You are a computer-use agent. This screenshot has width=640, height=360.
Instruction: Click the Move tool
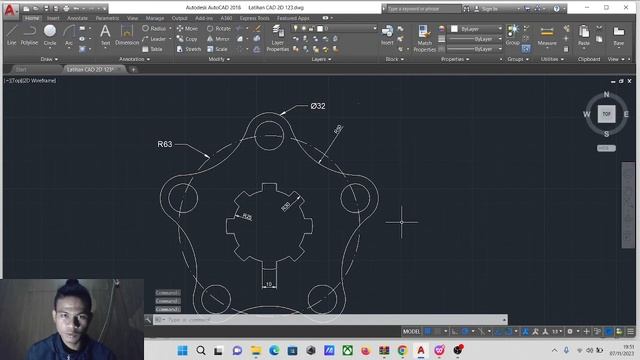(187, 29)
